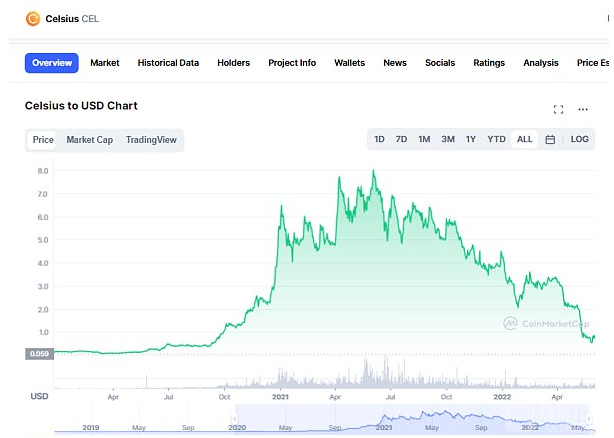Click the 0.059 price label
Image resolution: width=614 pixels, height=438 pixels.
click(x=39, y=354)
